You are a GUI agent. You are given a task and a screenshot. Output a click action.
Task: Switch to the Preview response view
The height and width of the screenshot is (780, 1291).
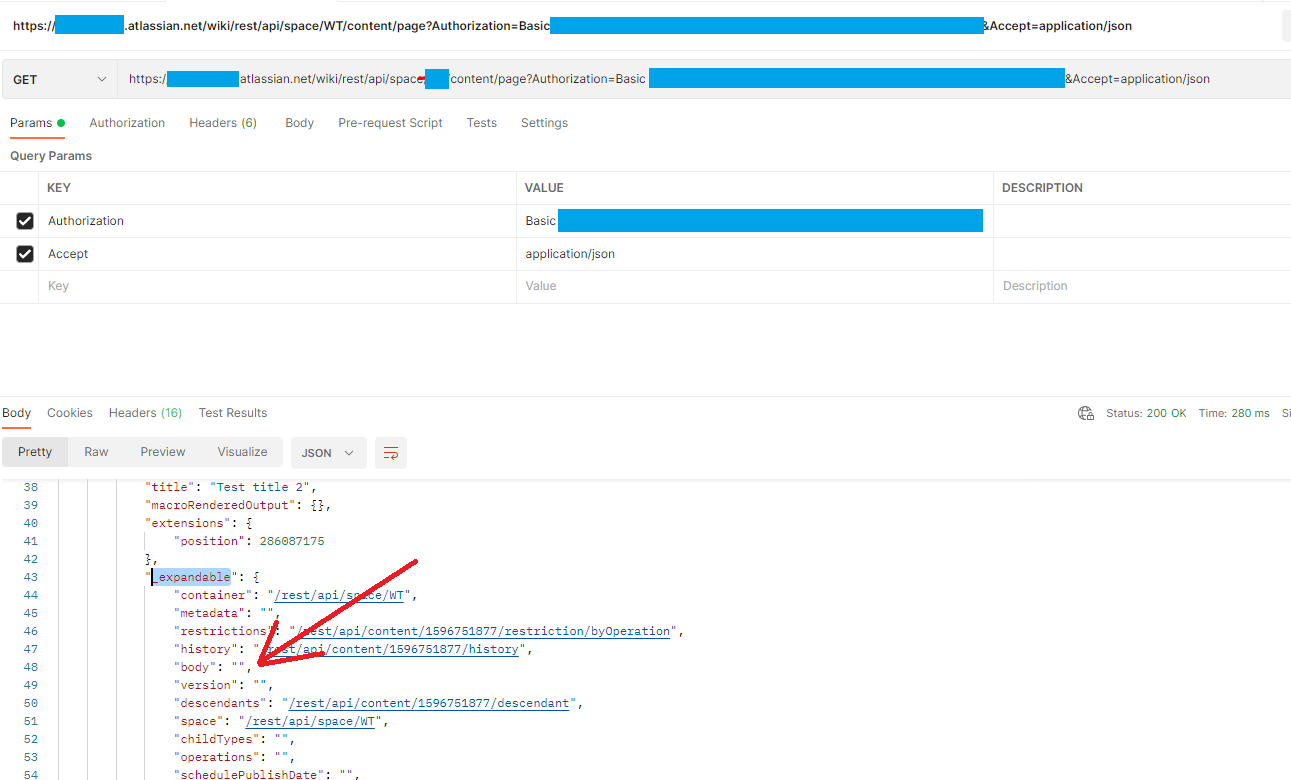(x=162, y=451)
